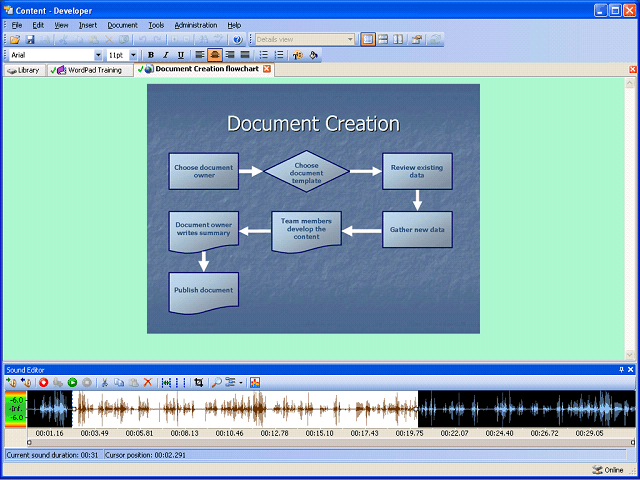Open the Arial font name dropdown
The height and width of the screenshot is (480, 640).
(98, 55)
